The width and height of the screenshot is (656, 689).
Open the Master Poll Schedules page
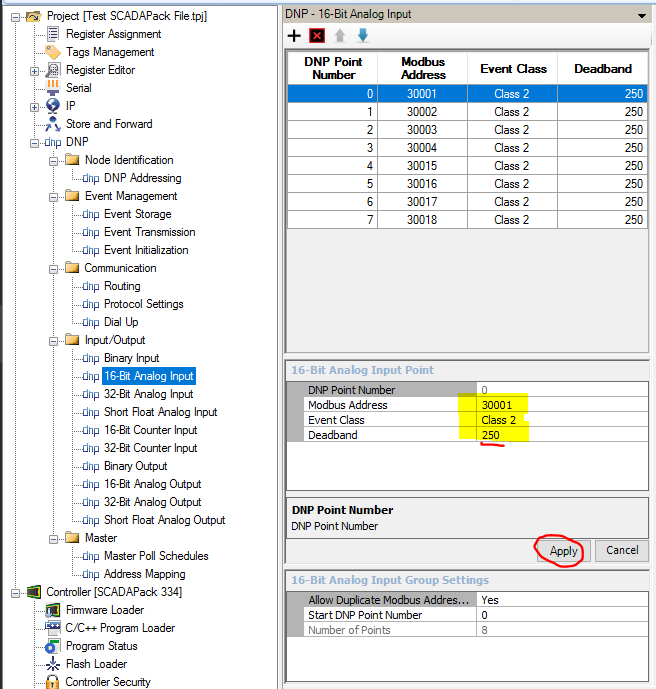(x=156, y=556)
